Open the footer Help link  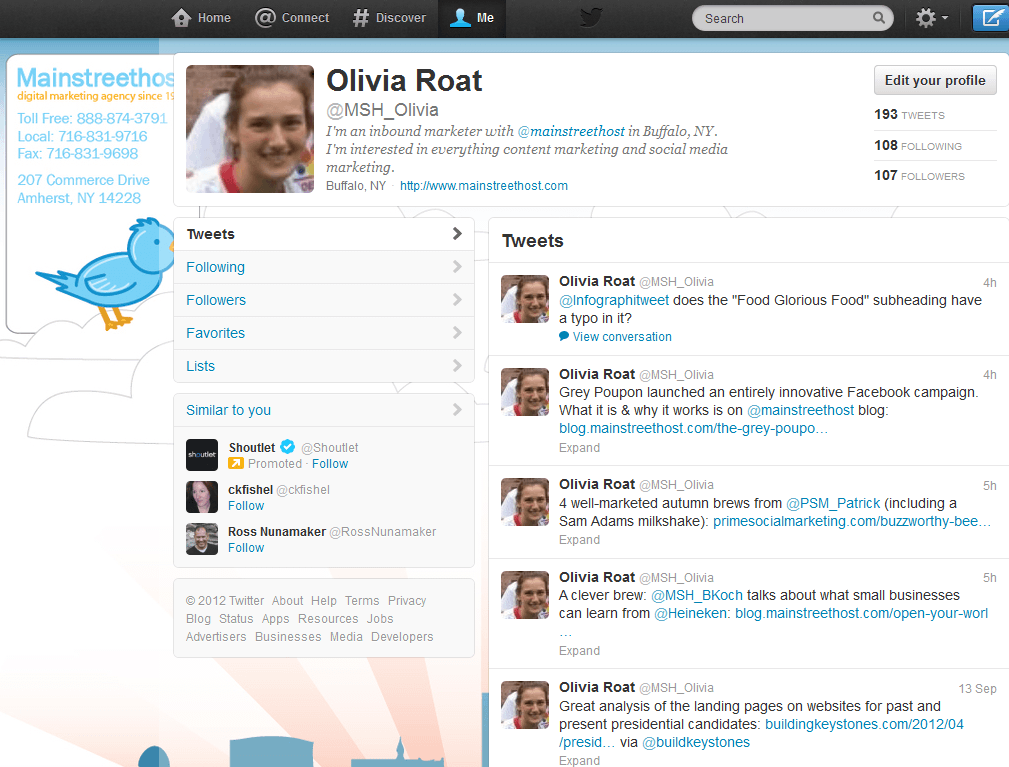[324, 600]
